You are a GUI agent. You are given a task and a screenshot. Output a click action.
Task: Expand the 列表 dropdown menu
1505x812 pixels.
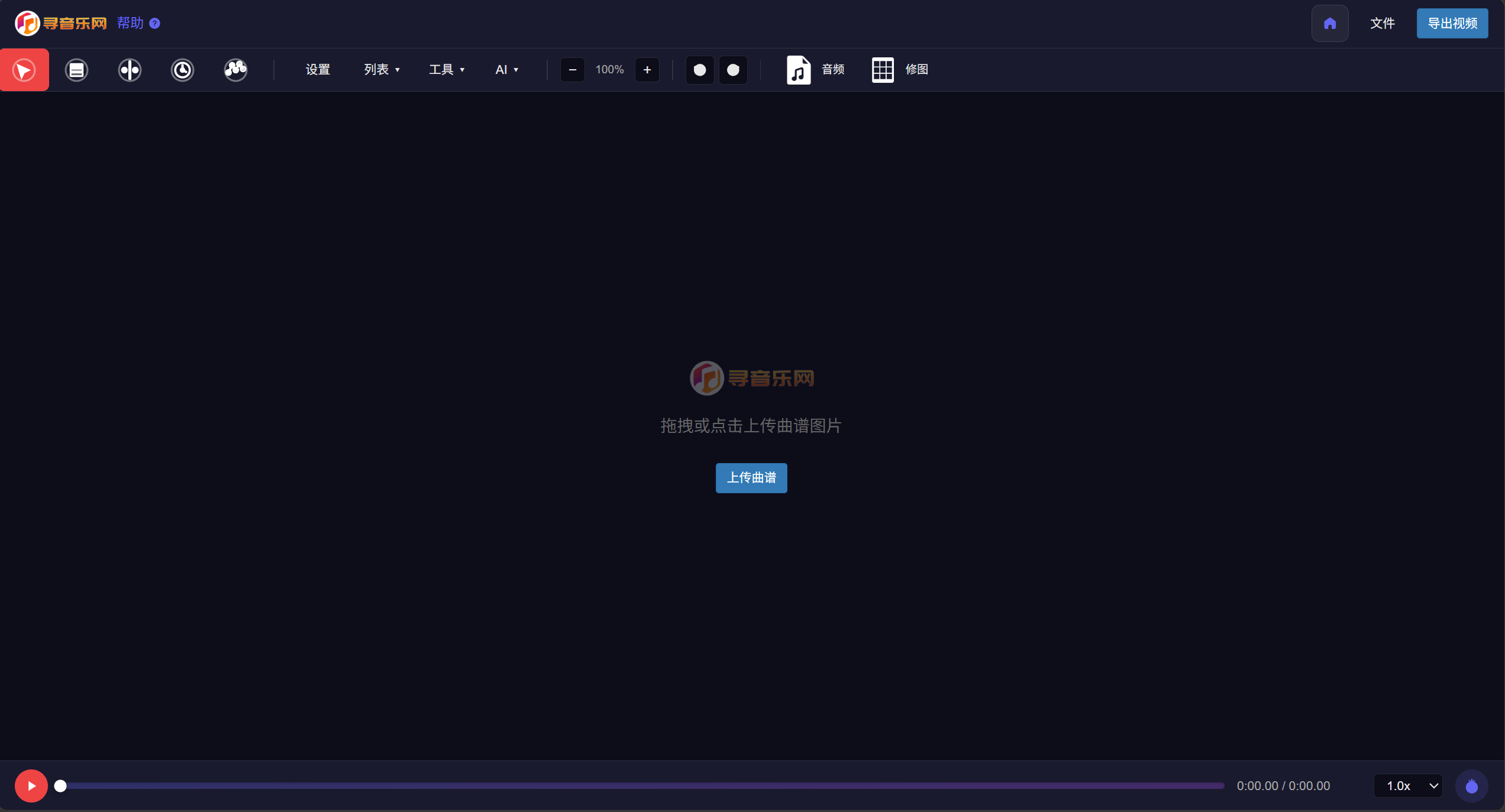pyautogui.click(x=382, y=70)
